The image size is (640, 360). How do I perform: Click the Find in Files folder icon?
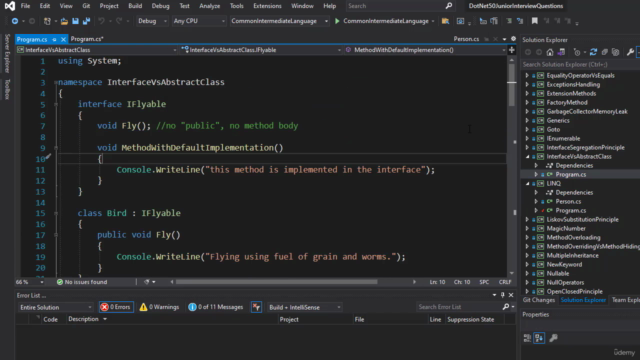click(x=445, y=21)
